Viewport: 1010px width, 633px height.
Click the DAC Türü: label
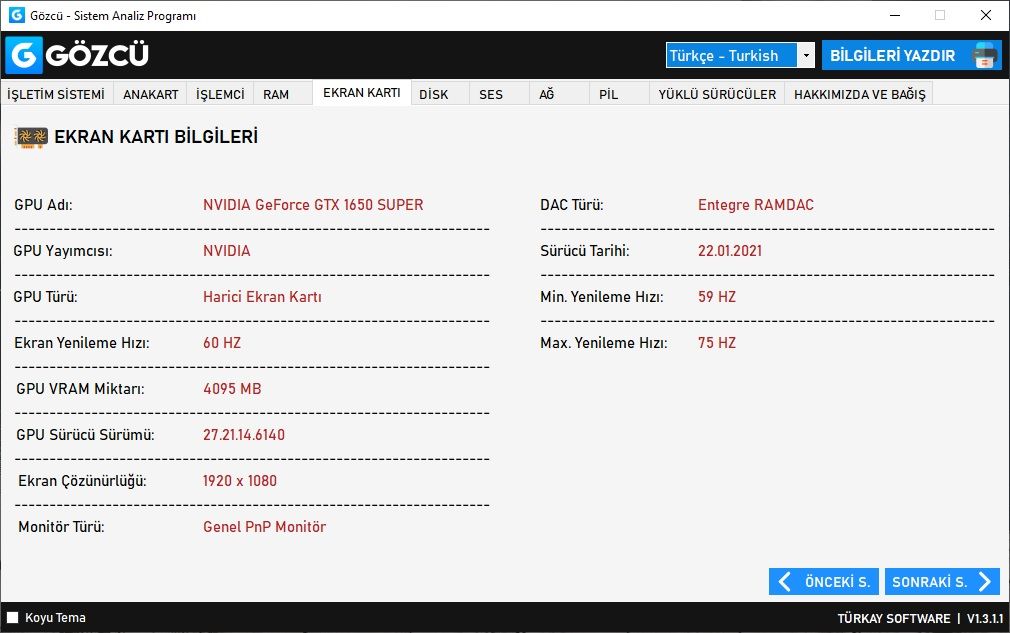[572, 205]
